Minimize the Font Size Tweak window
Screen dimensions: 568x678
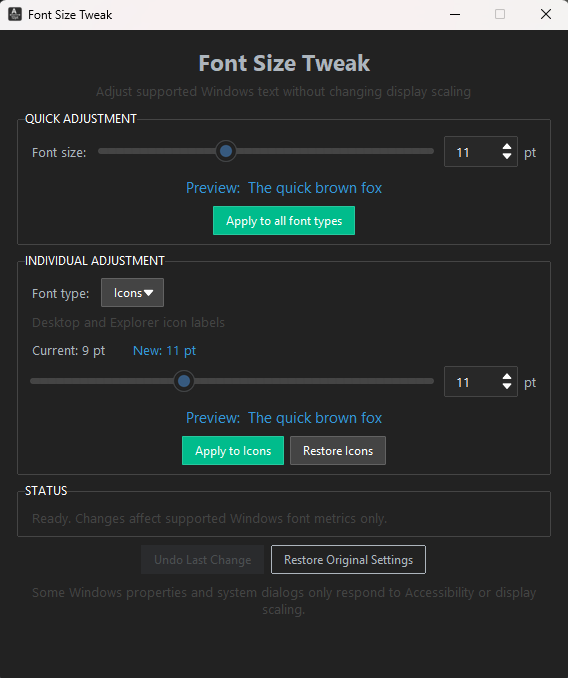(455, 14)
